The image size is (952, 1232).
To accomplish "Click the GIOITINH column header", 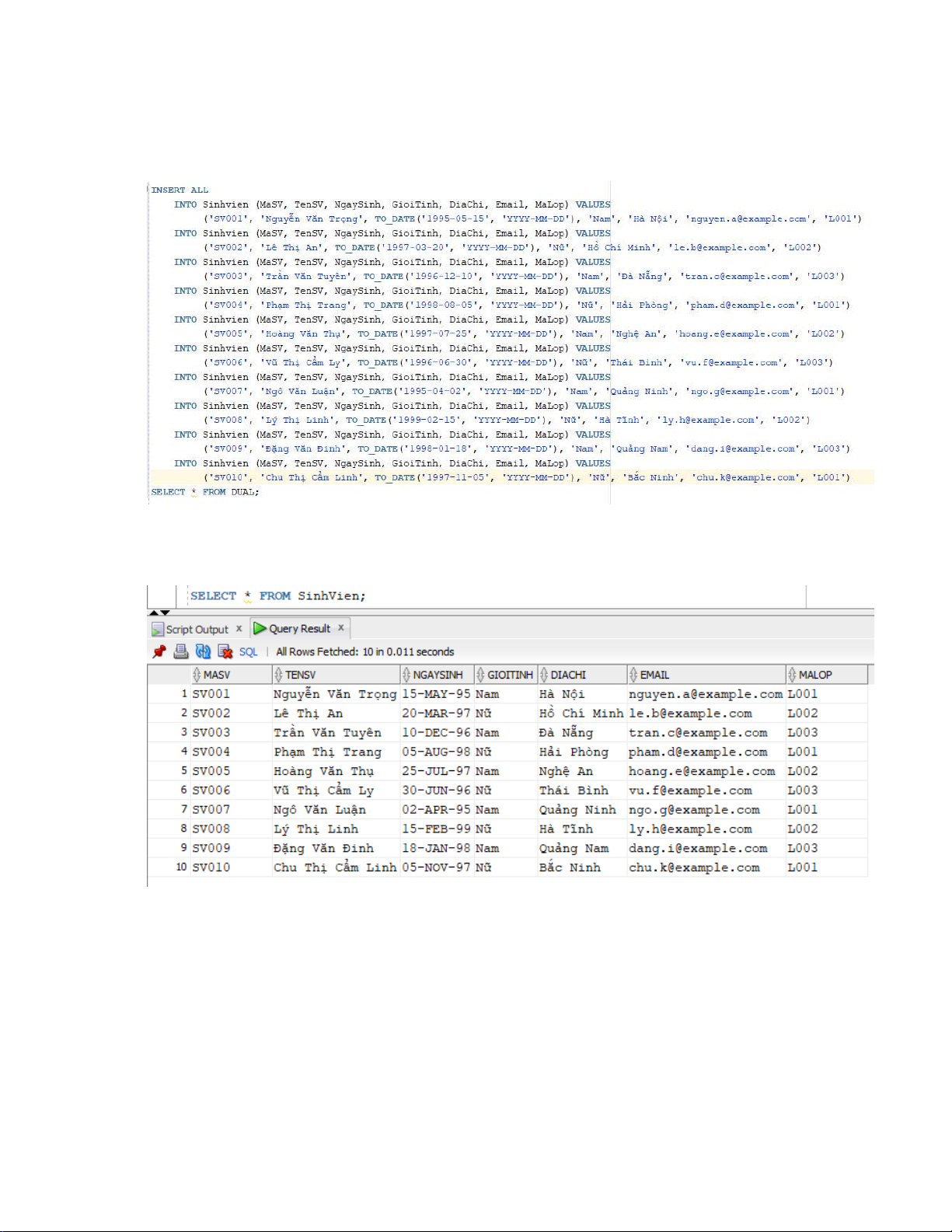I will 510,675.
